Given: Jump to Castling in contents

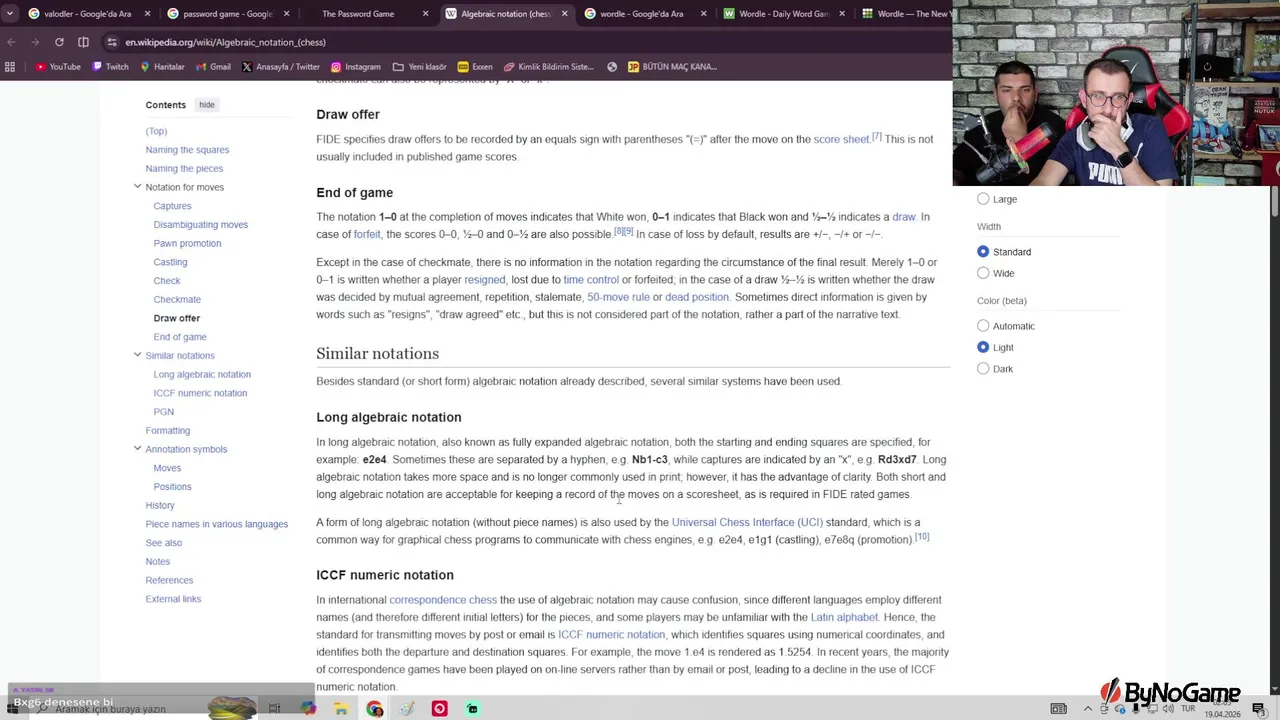Looking at the screenshot, I should click(x=170, y=262).
